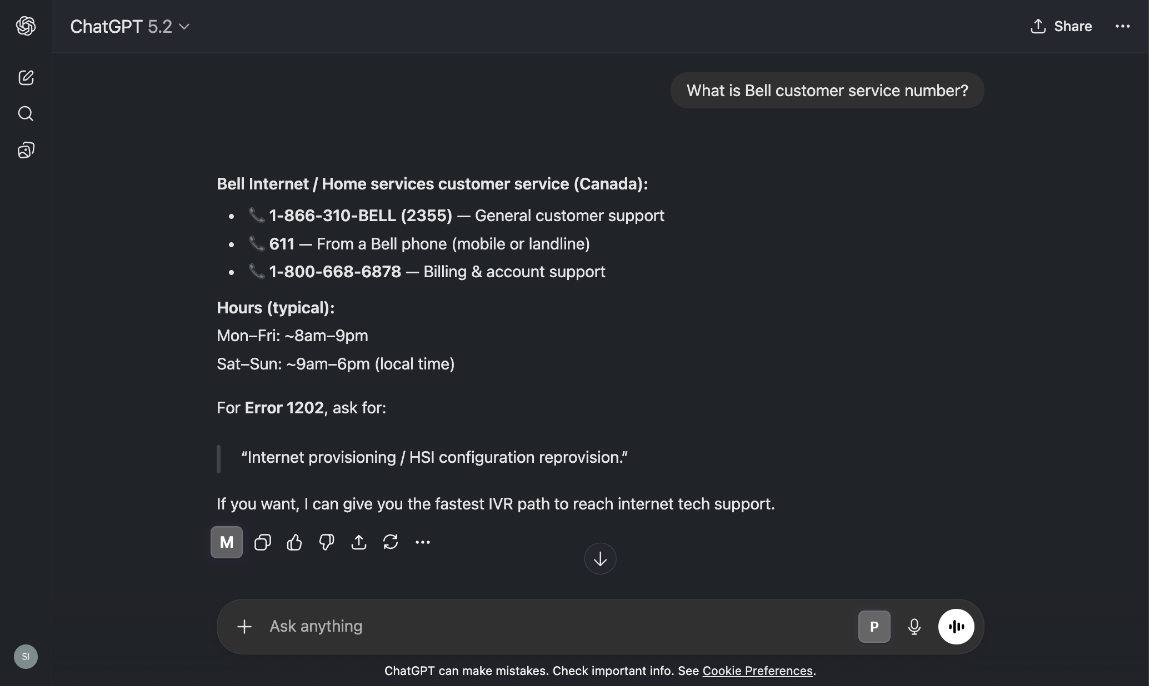This screenshot has height=686, width=1149.
Task: Share the response via the upload icon
Action: 358,542
